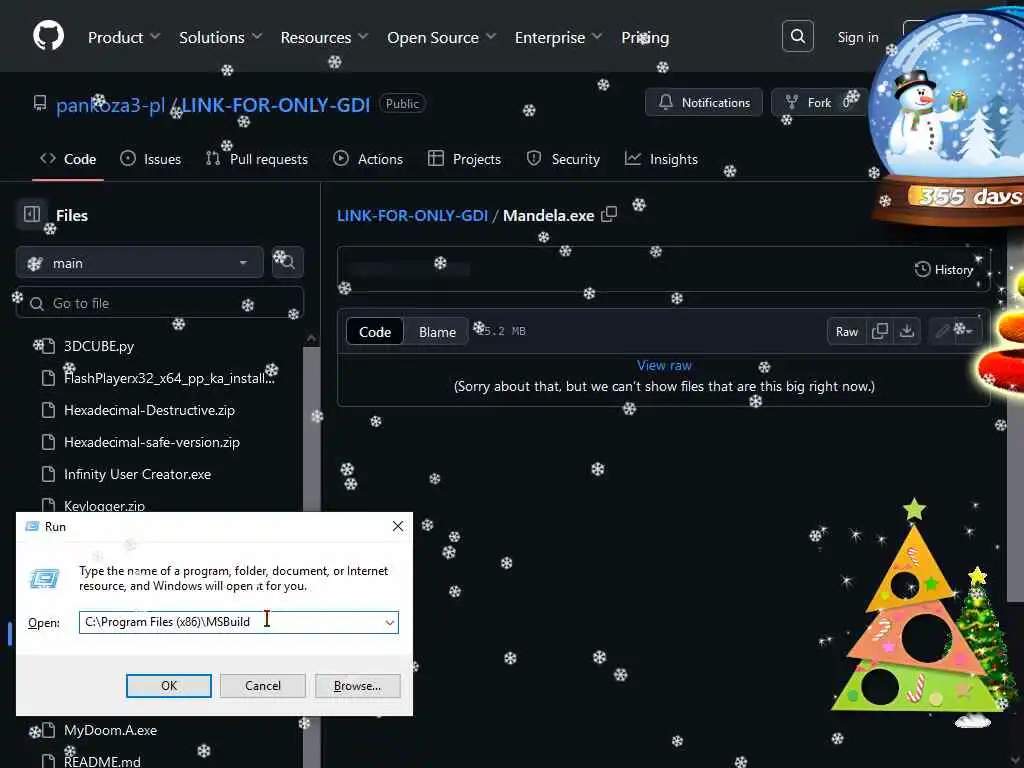Click file icon beside Infinity User Creator.exe
This screenshot has height=768, width=1024.
coord(48,474)
